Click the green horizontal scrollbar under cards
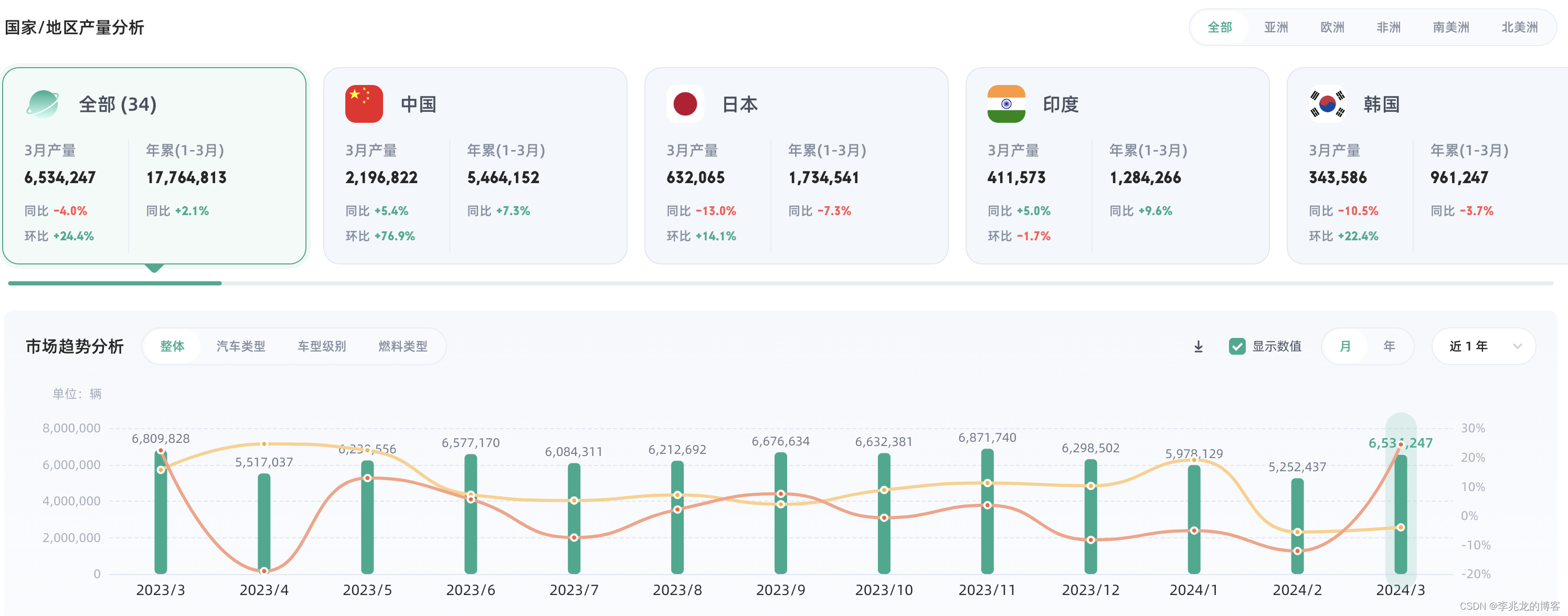 point(115,283)
